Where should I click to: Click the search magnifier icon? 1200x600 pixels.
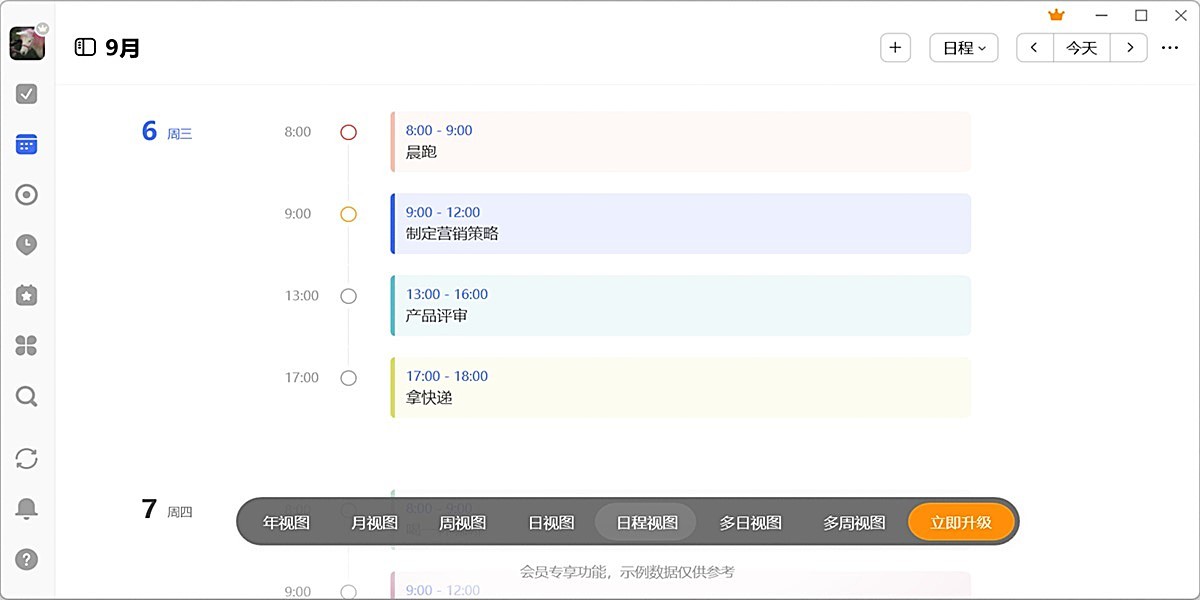(x=27, y=397)
